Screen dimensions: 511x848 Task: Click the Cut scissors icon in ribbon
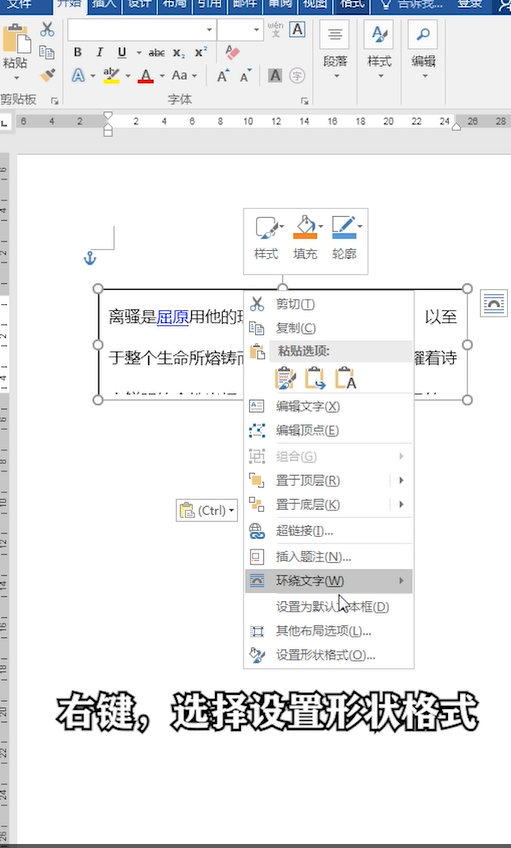tap(47, 29)
